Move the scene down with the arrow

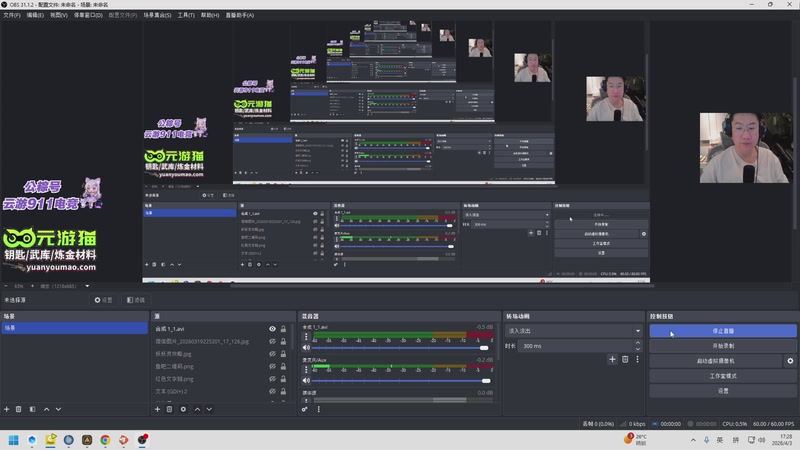[x=58, y=409]
